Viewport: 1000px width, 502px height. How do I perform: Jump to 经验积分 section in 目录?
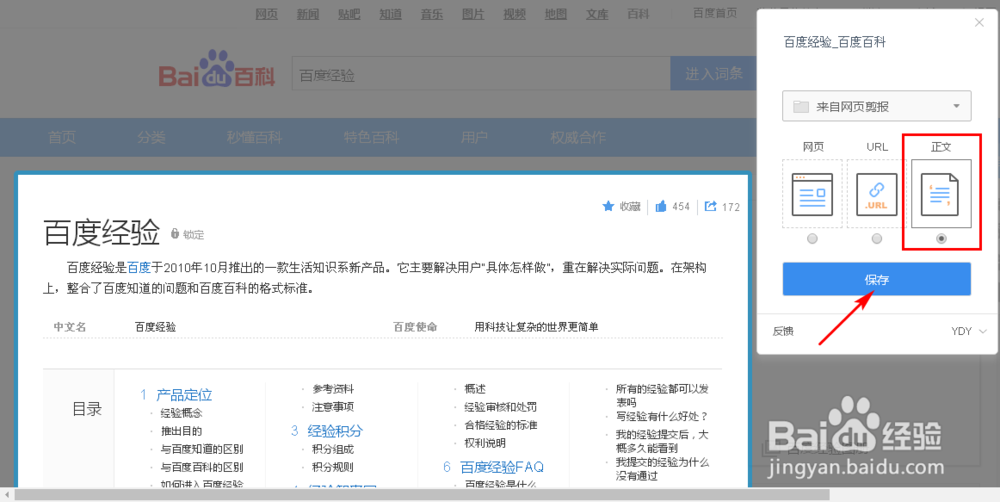[335, 431]
